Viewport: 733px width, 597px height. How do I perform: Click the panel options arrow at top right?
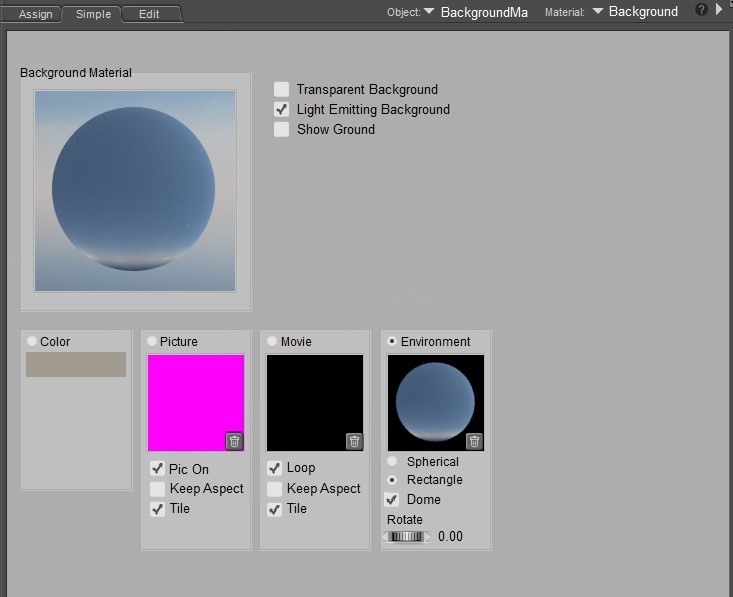(x=719, y=10)
